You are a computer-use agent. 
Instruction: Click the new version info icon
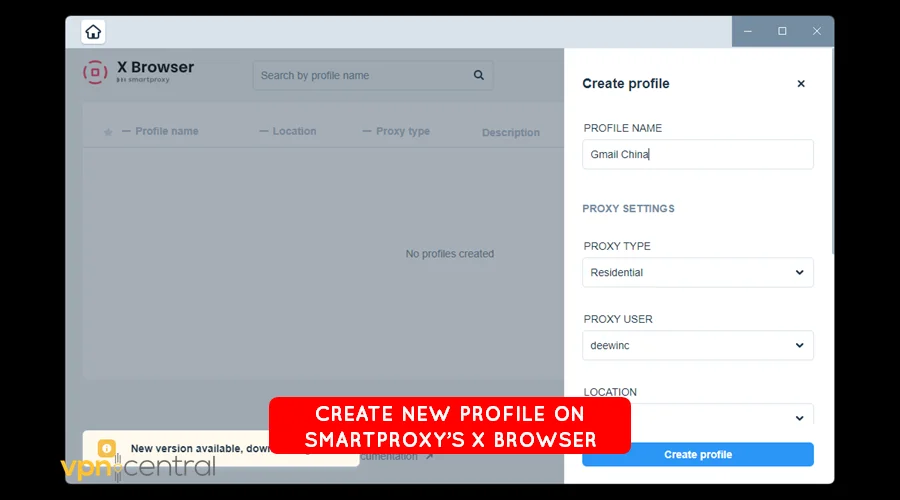tap(107, 448)
